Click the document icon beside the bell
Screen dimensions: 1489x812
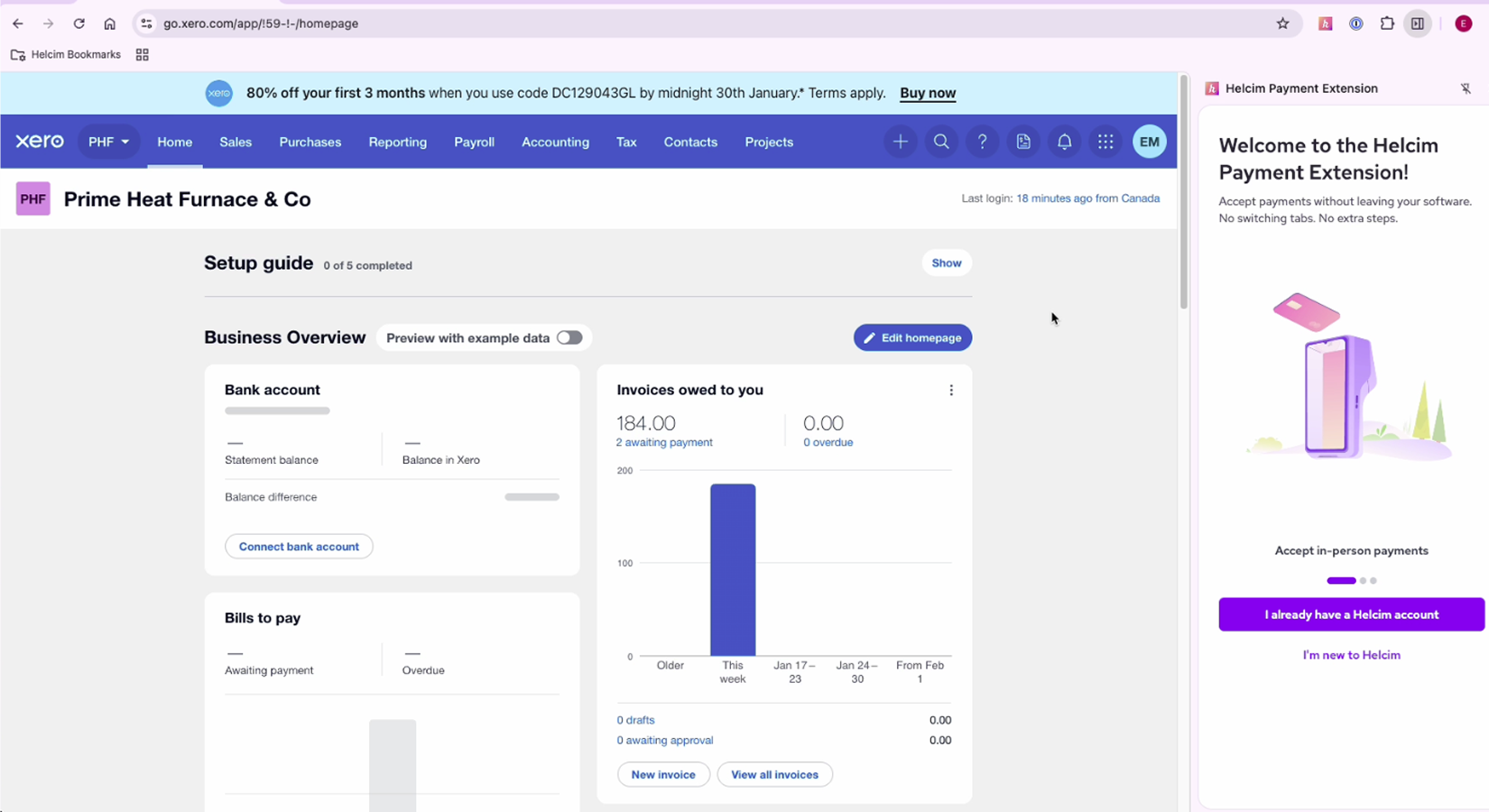click(x=1023, y=142)
